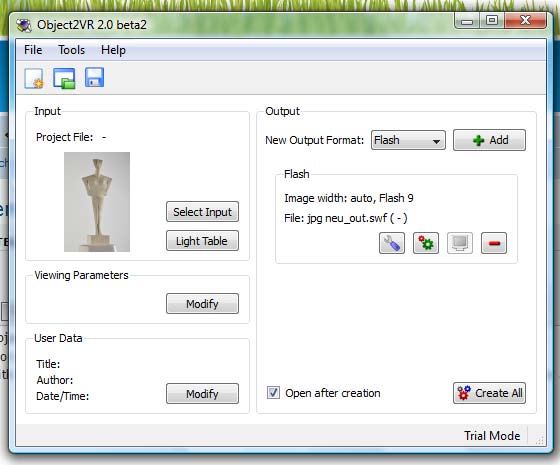Click the Create All button

[489, 393]
